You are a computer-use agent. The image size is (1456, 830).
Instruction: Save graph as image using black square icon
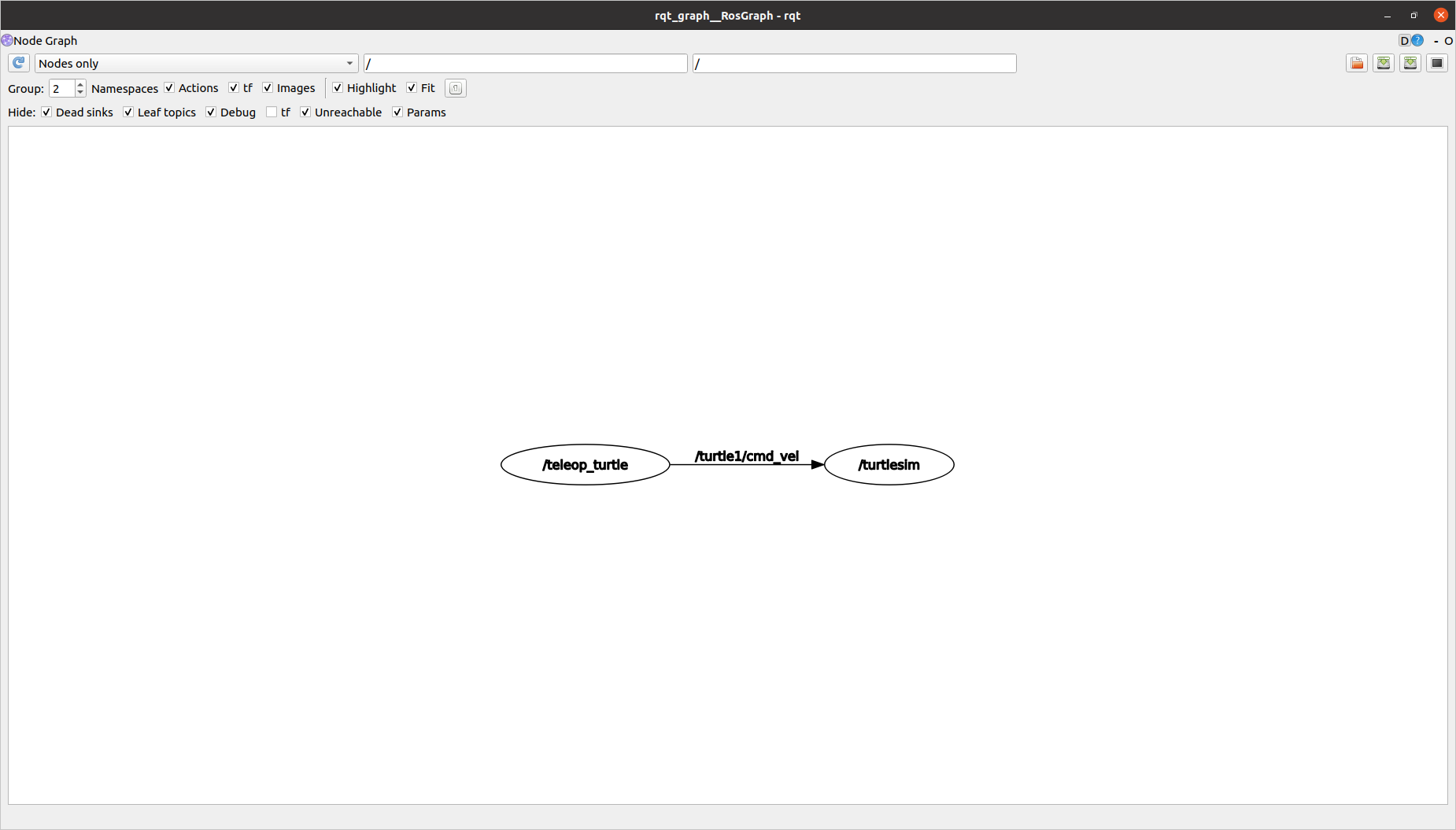click(x=1437, y=63)
